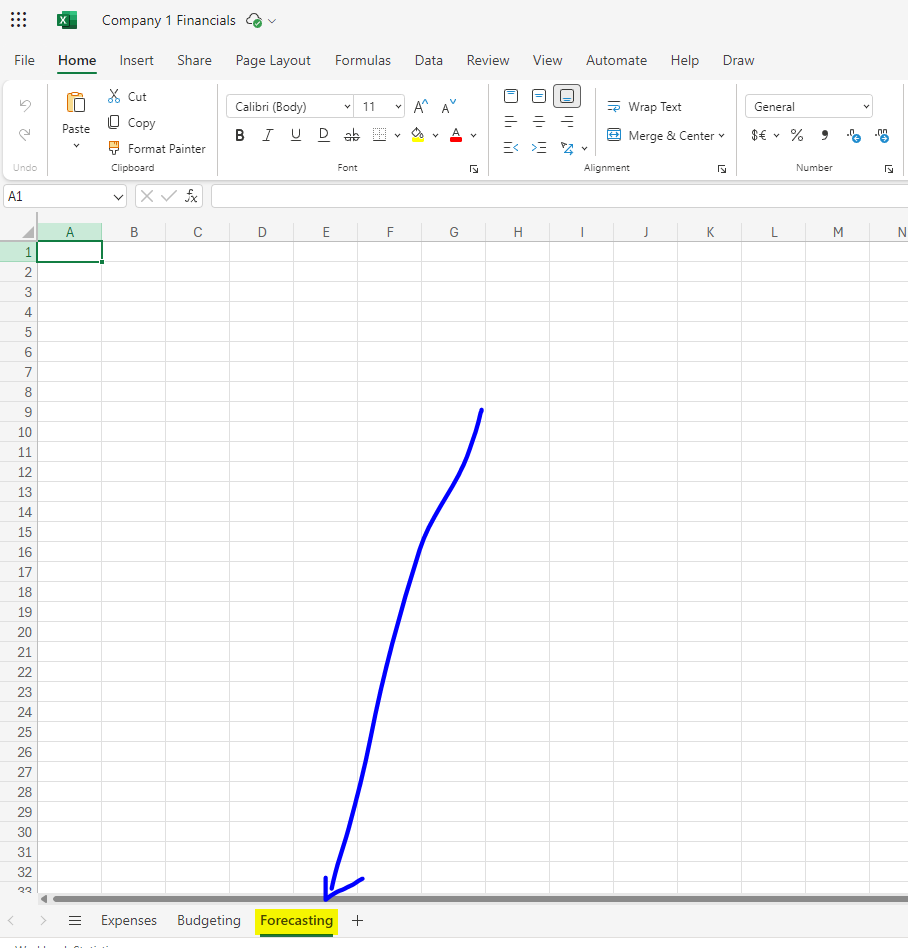Open the Budgeting sheet tab
Screen dimensions: 908x948
208,920
